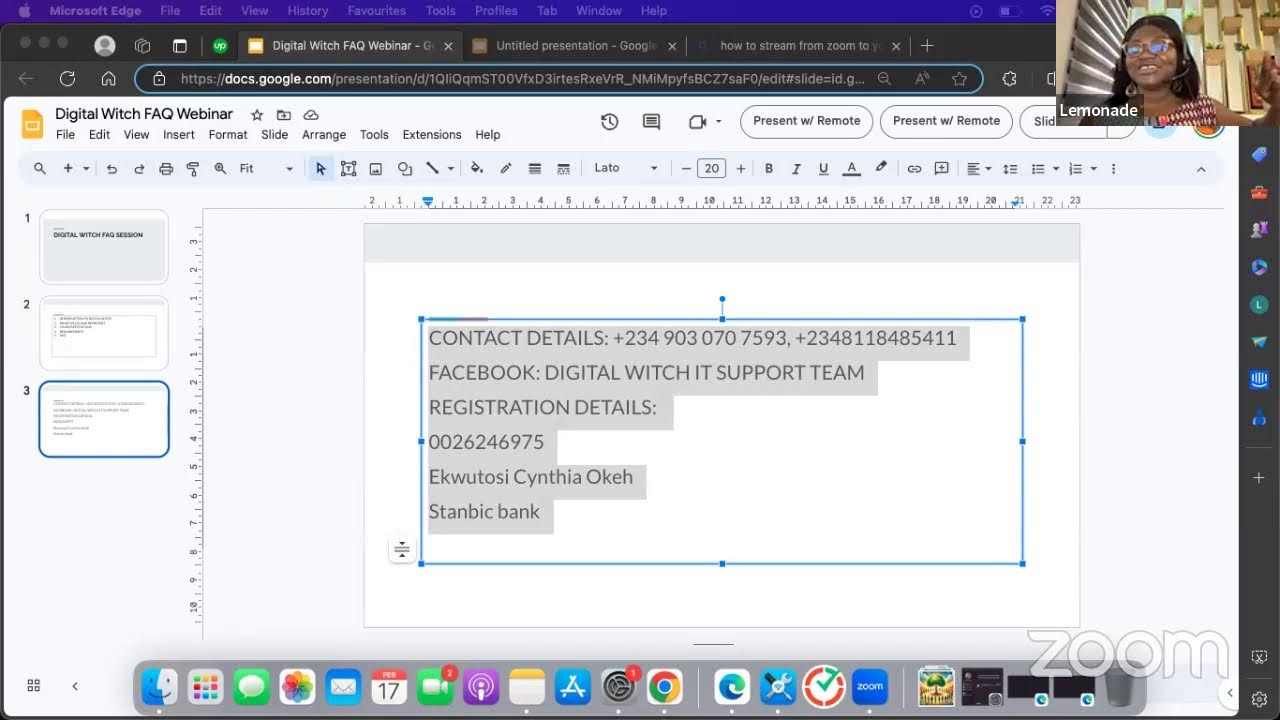Select the Line tool
The height and width of the screenshot is (720, 1280).
pos(433,169)
